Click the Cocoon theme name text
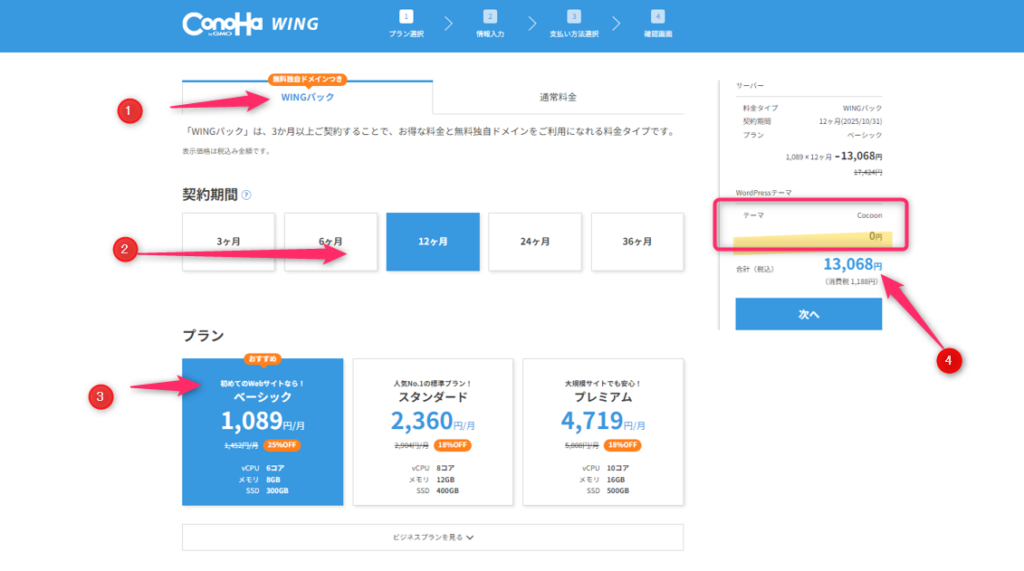 click(x=869, y=216)
